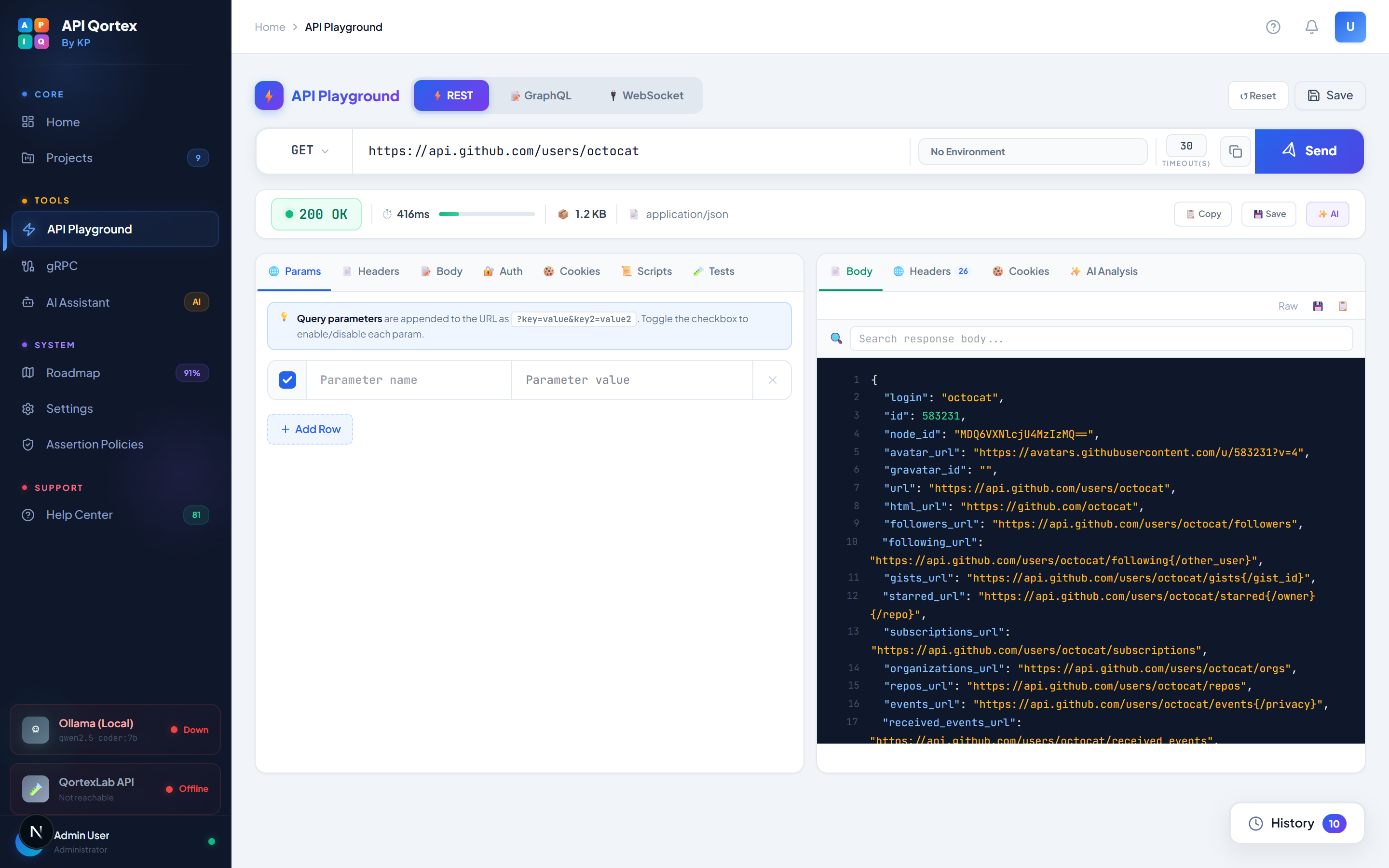Open the GET method dropdown
The height and width of the screenshot is (868, 1389).
(309, 151)
